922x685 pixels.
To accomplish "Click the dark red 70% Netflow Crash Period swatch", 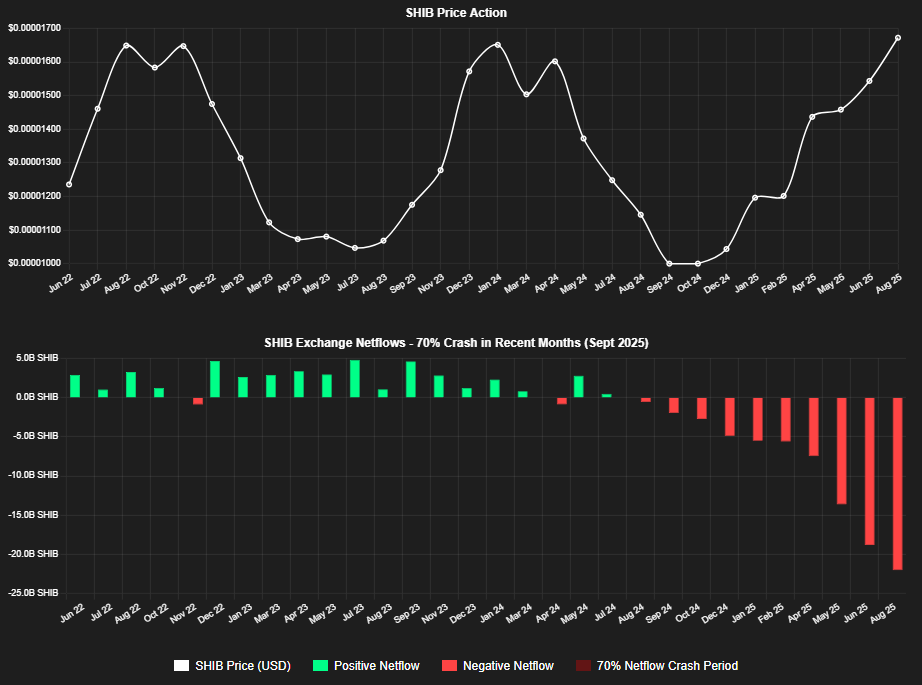I will (583, 666).
